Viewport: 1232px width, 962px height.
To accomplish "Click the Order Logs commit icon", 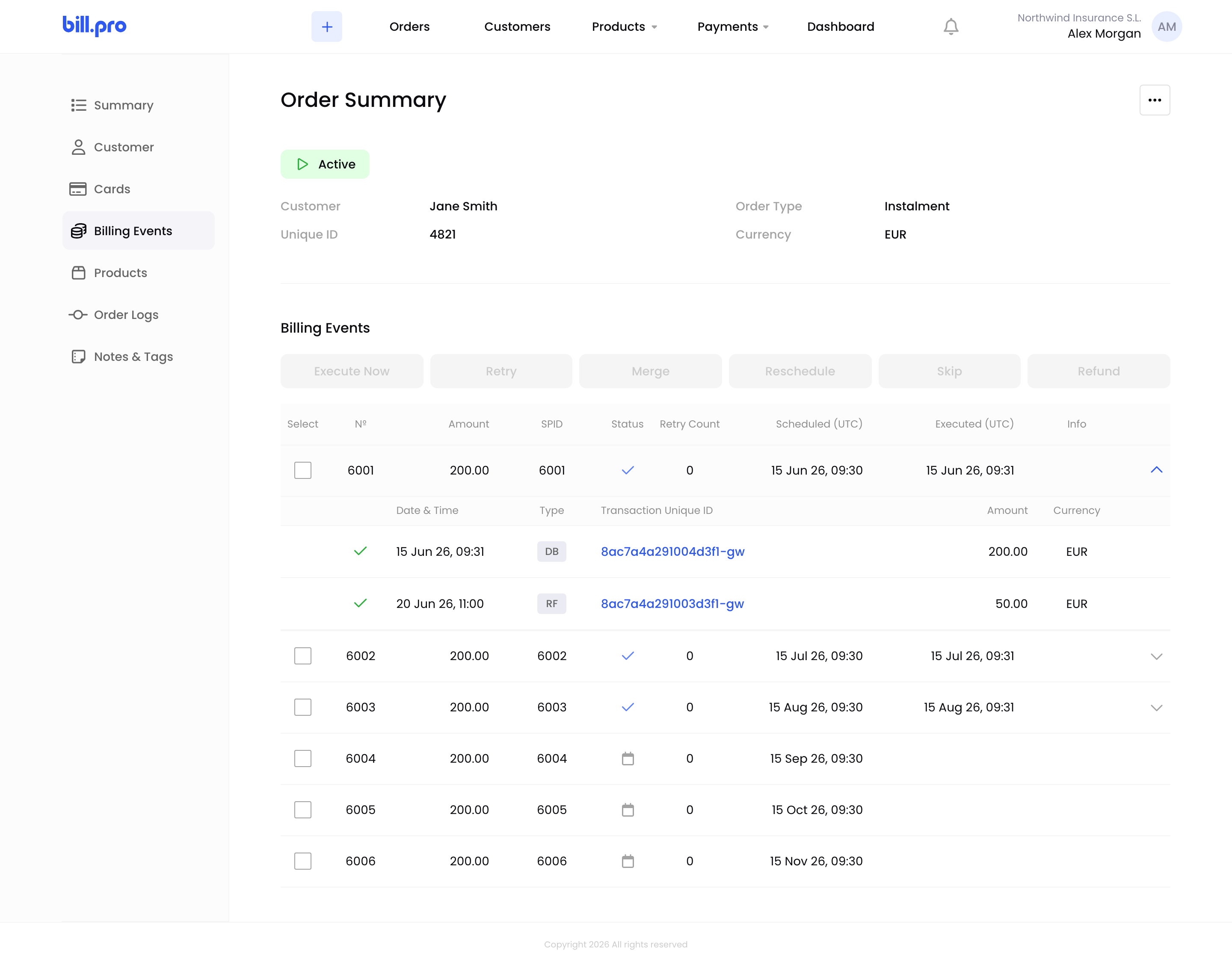I will (78, 315).
